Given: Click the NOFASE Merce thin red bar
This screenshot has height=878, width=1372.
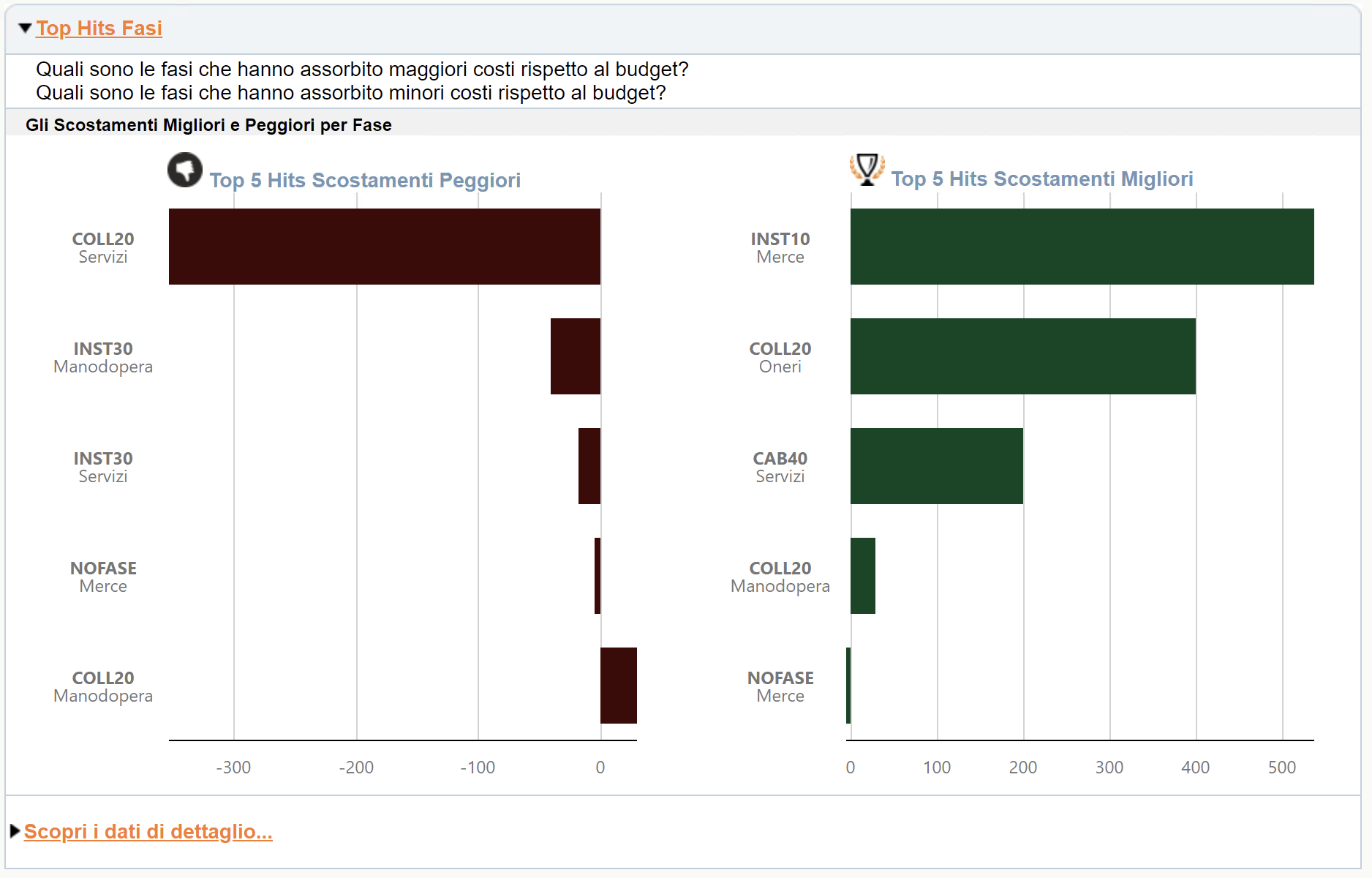Looking at the screenshot, I should [598, 576].
